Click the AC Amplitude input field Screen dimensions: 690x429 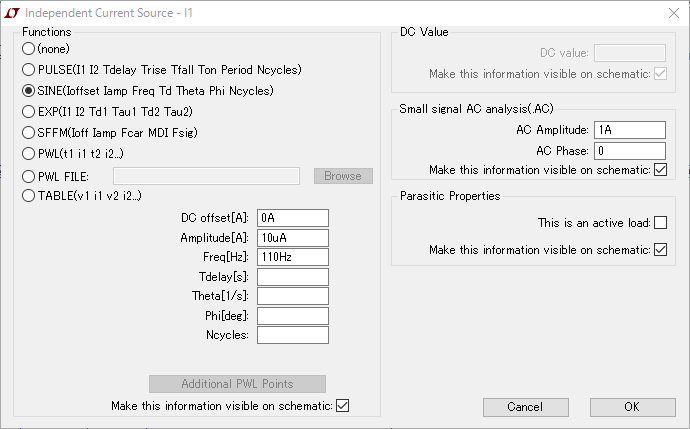click(629, 130)
